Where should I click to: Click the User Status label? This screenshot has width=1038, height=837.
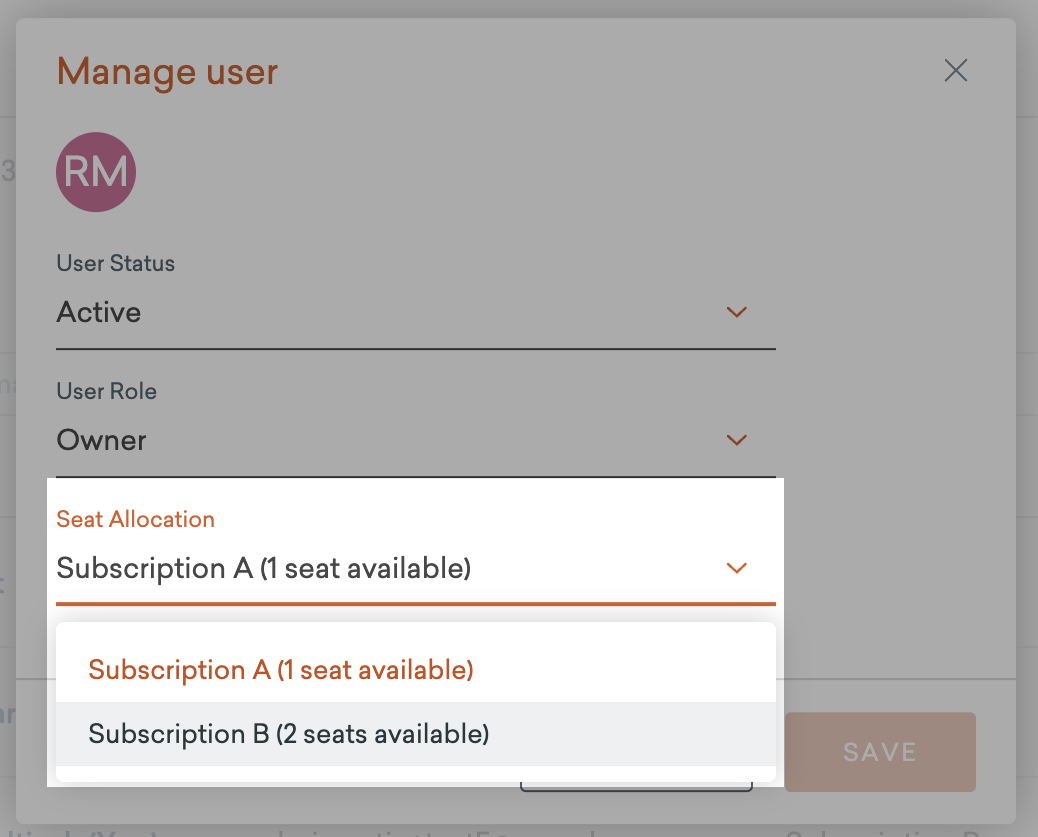pos(114,263)
